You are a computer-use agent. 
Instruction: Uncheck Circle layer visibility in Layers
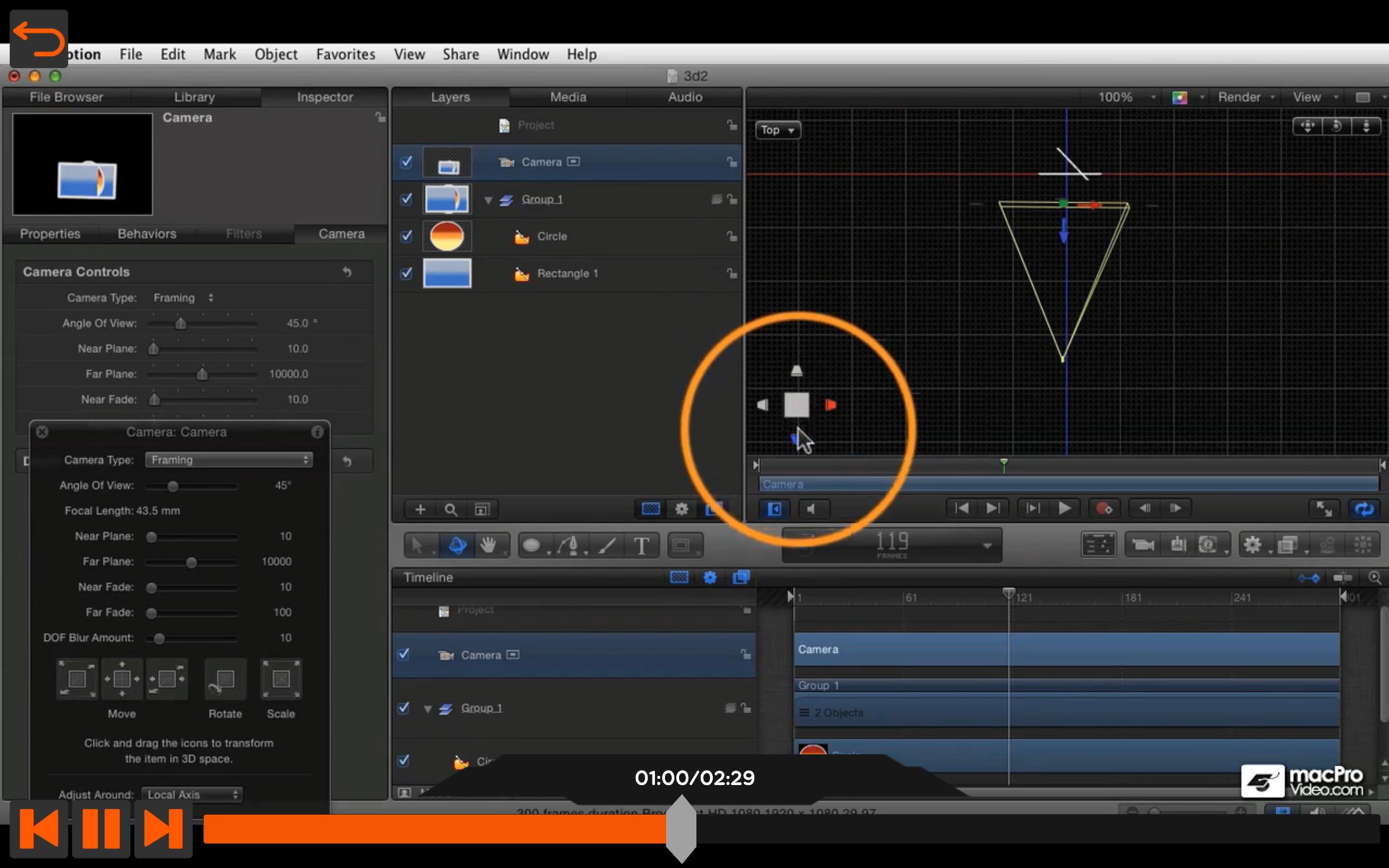407,236
